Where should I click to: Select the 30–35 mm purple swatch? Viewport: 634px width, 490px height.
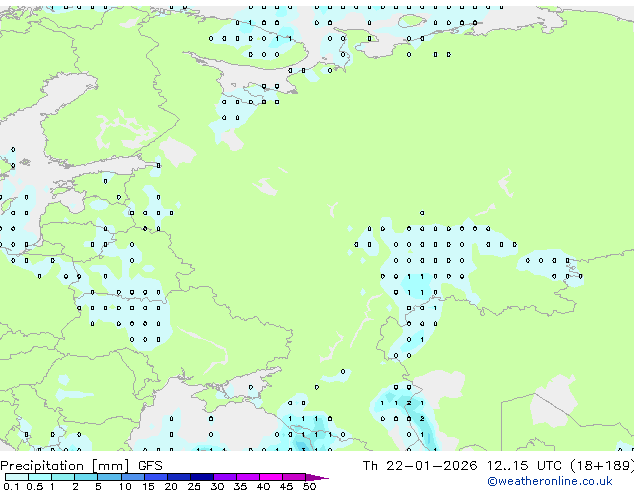click(224, 477)
